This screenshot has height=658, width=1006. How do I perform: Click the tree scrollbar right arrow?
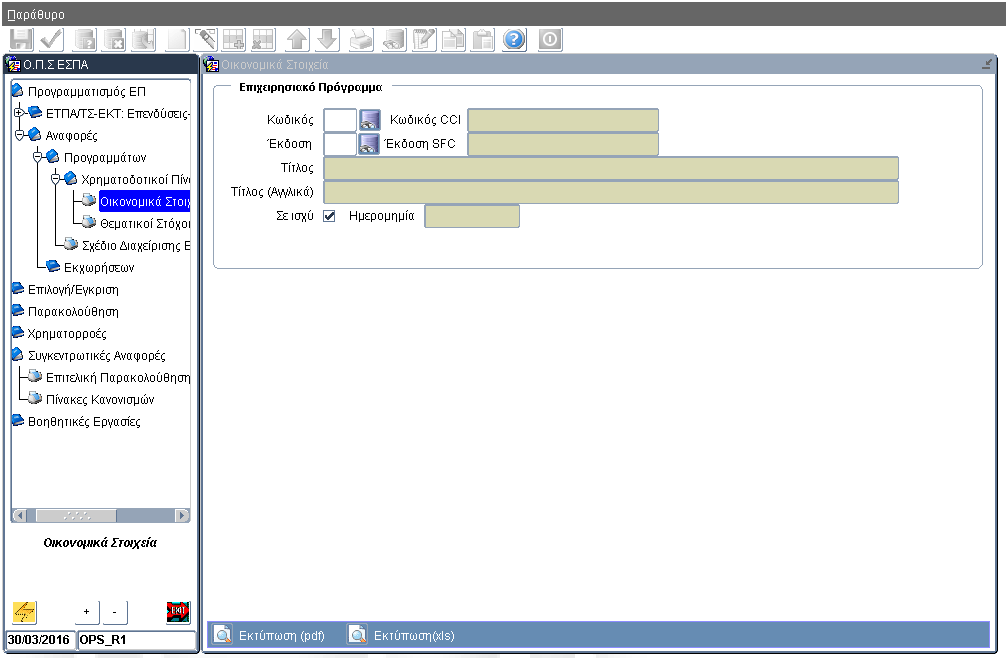coord(182,516)
